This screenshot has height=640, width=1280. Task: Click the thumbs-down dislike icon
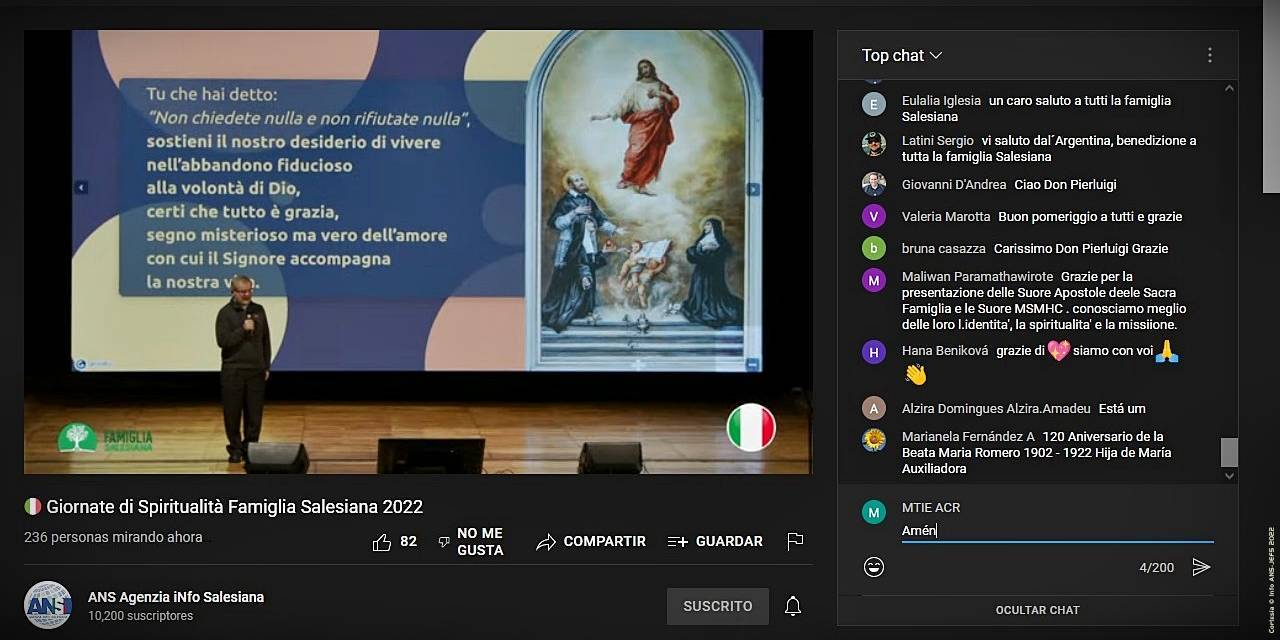click(x=444, y=542)
